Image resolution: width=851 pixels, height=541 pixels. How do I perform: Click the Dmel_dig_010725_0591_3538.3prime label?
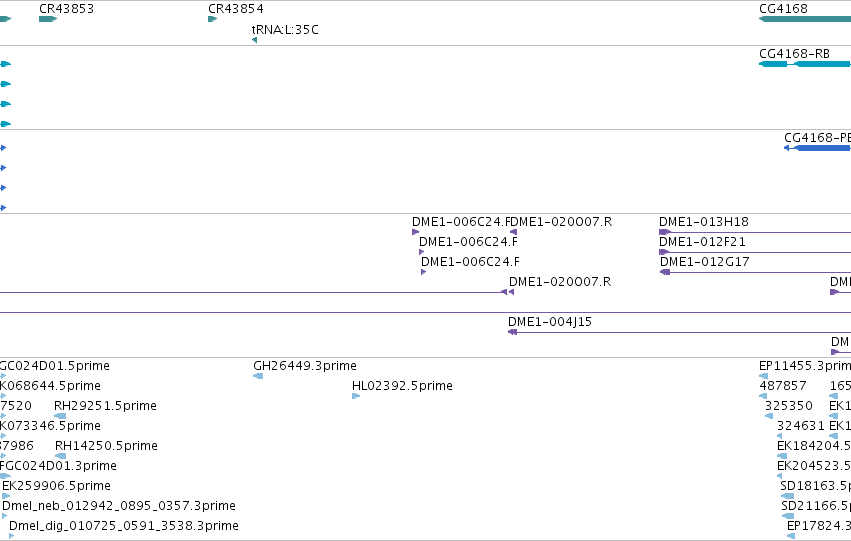point(124,526)
